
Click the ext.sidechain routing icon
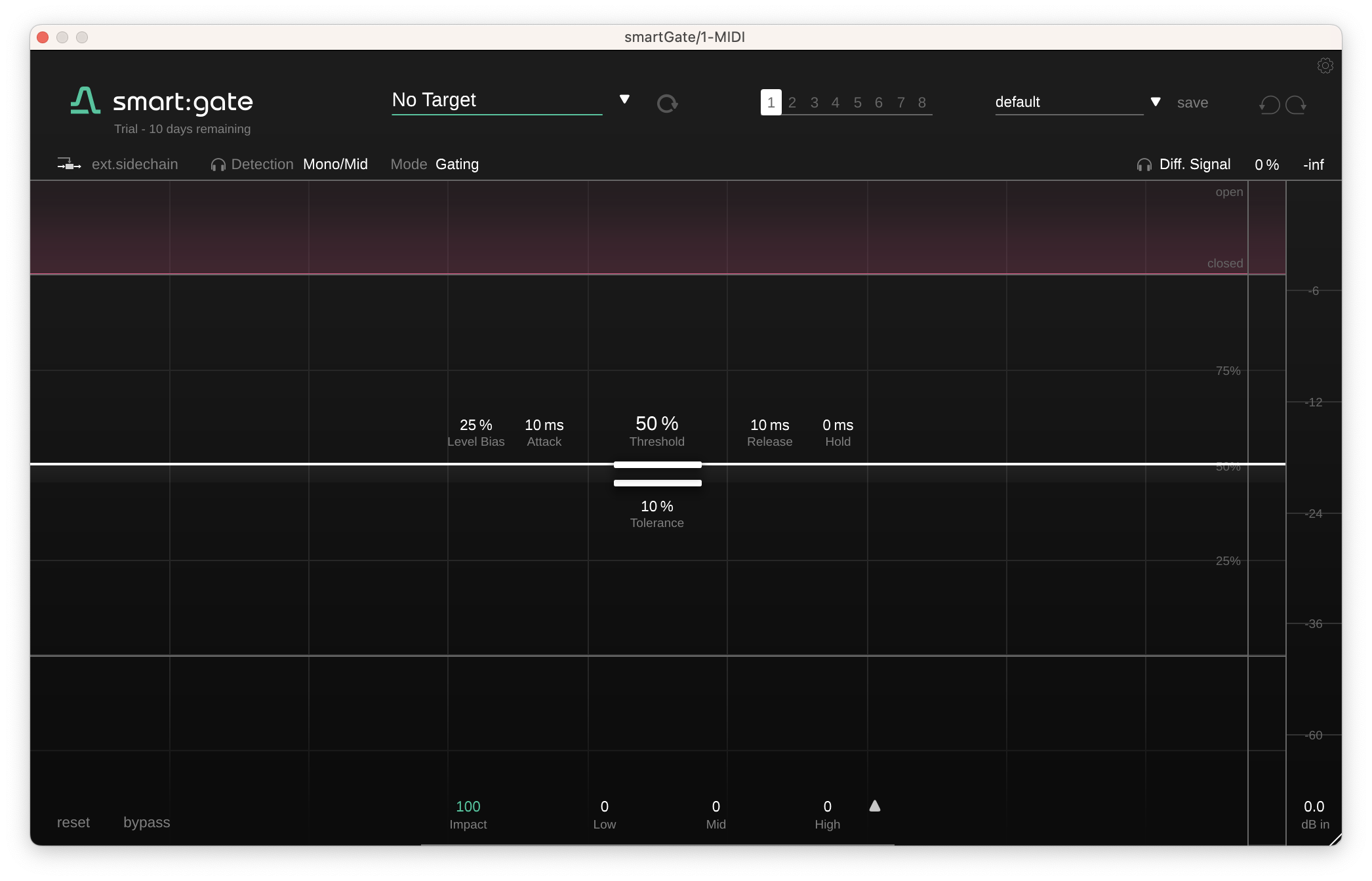[69, 165]
